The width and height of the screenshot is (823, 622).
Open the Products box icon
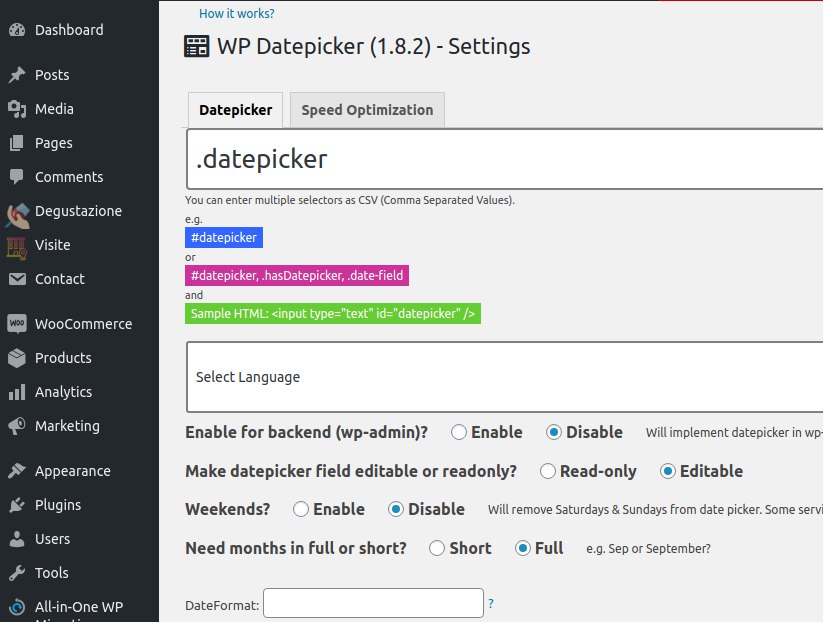tap(16, 358)
